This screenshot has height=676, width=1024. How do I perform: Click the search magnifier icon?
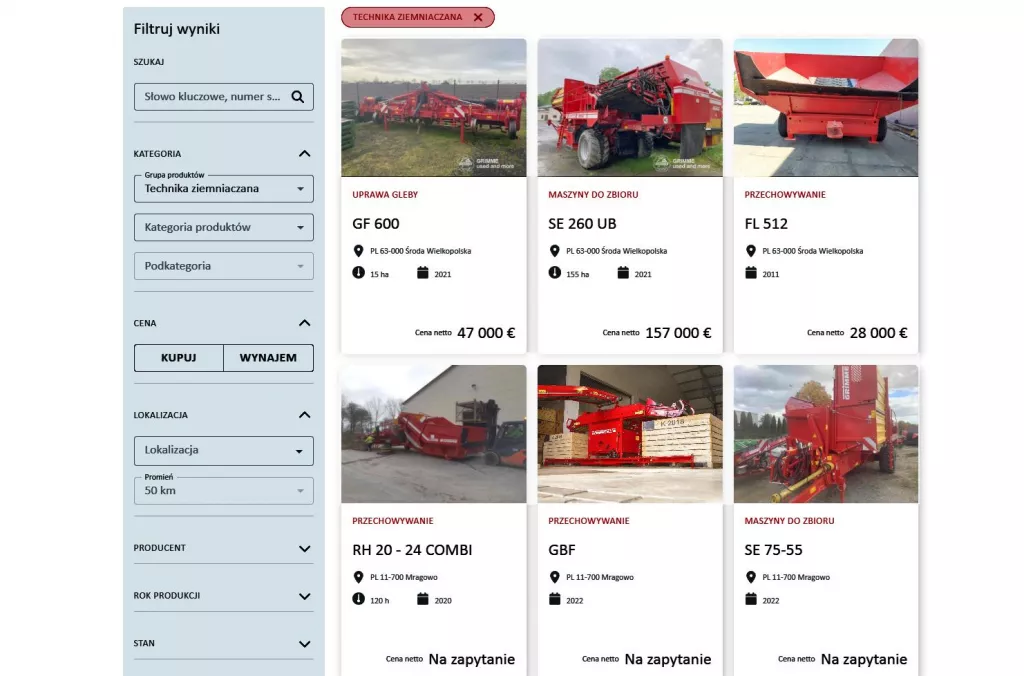297,97
